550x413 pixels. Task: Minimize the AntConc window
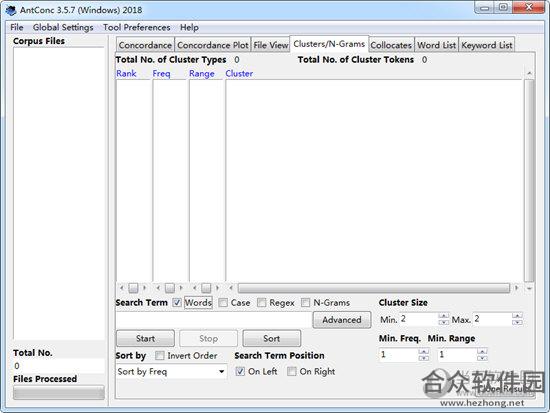coord(485,8)
